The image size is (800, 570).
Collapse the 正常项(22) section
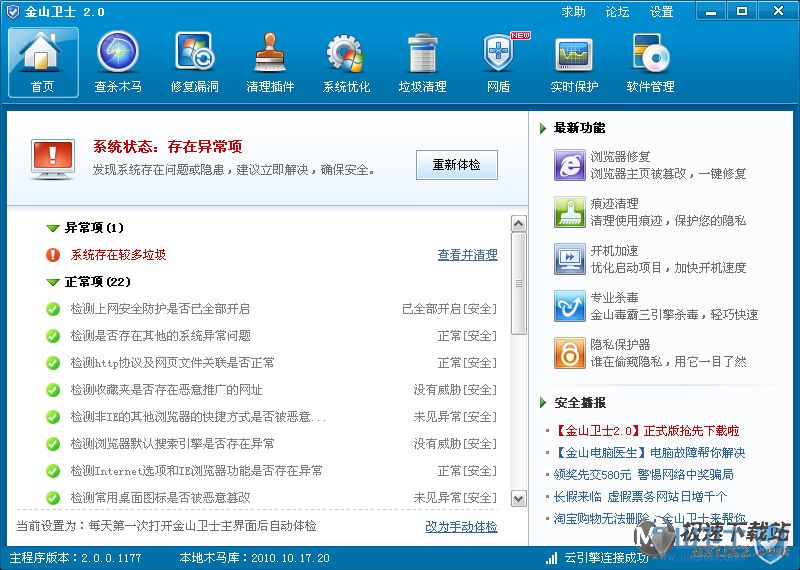point(53,282)
